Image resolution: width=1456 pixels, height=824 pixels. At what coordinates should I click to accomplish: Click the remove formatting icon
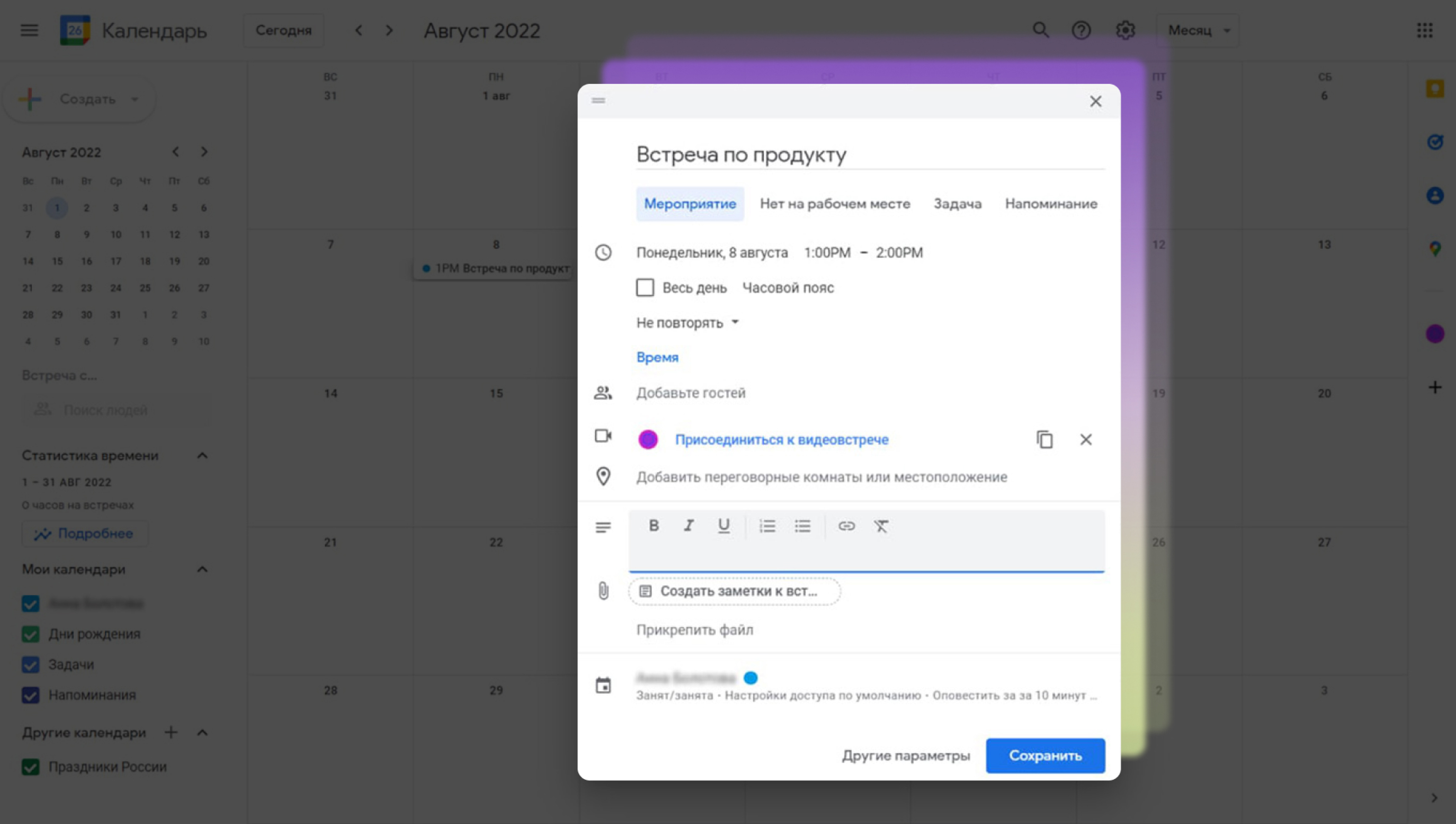pyautogui.click(x=881, y=526)
